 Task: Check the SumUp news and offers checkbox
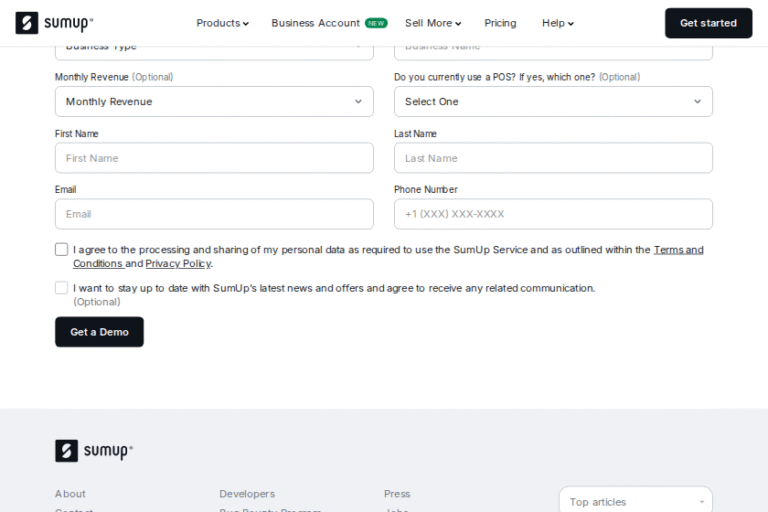coord(61,288)
